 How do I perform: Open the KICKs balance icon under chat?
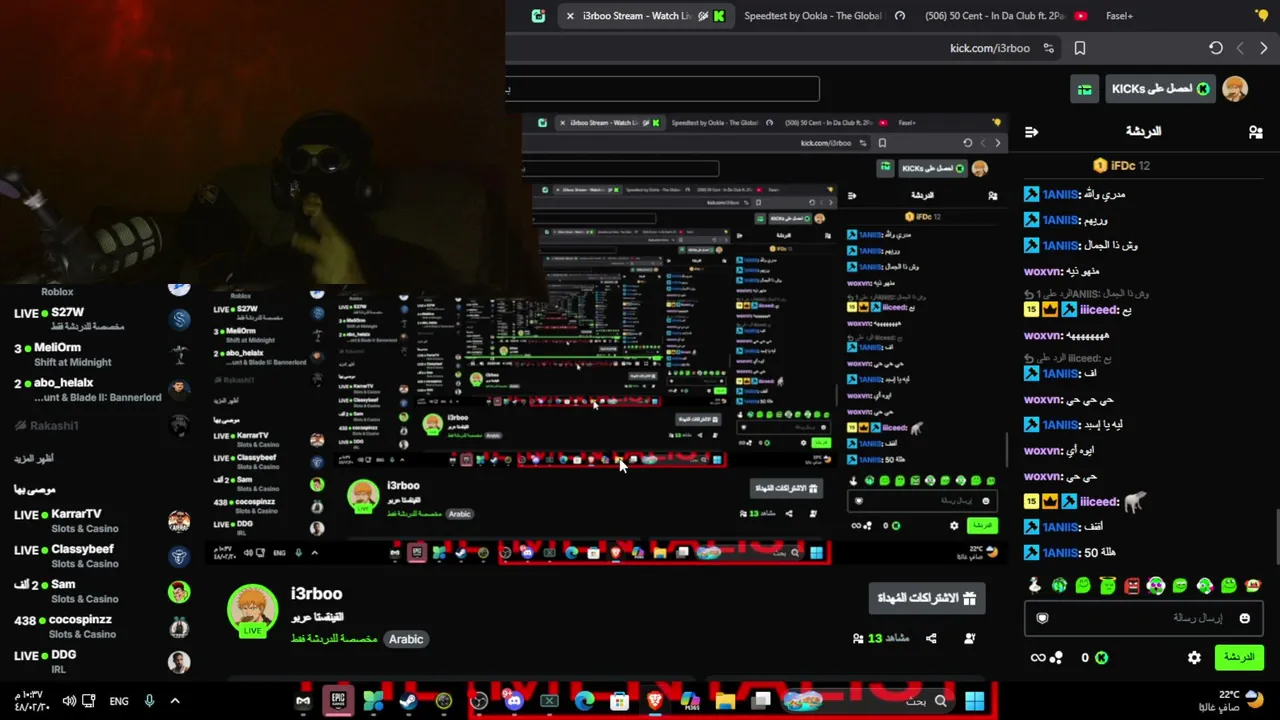click(x=1101, y=658)
